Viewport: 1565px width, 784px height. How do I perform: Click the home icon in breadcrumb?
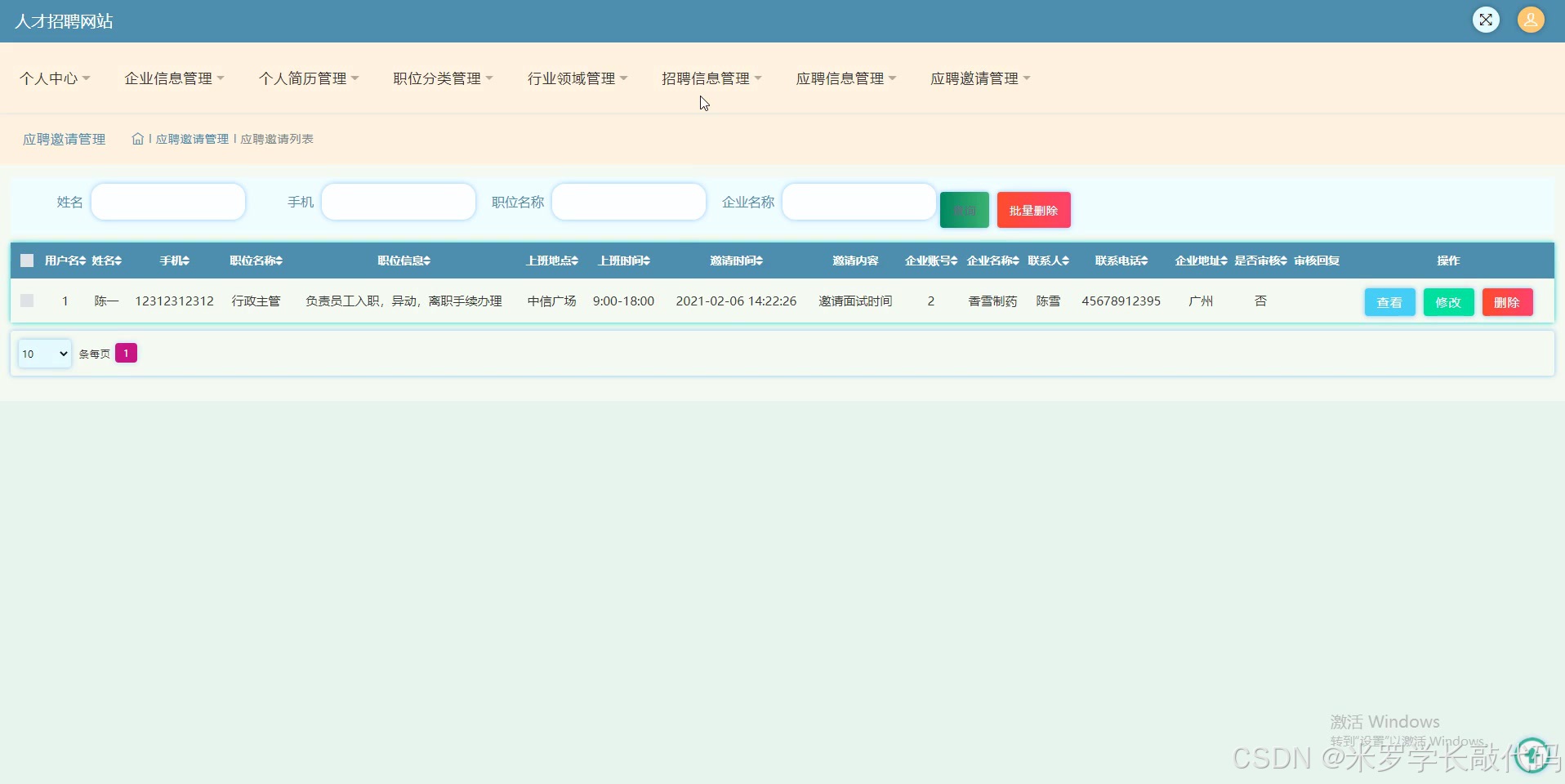pos(138,139)
